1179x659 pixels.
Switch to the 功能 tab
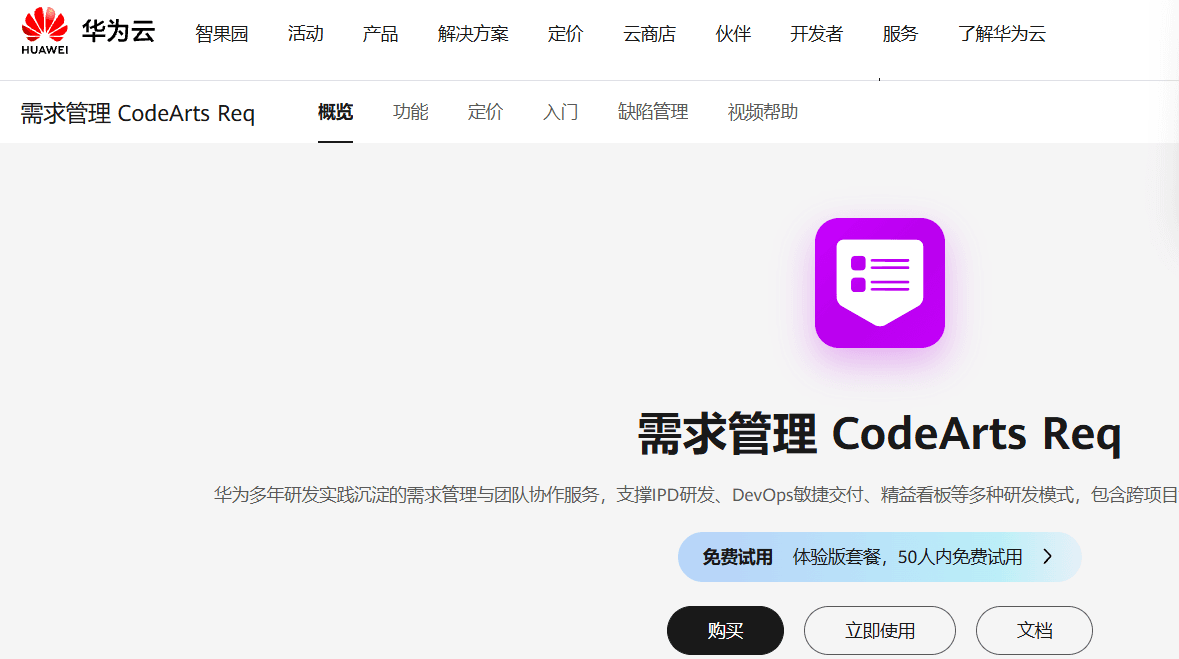pos(411,112)
